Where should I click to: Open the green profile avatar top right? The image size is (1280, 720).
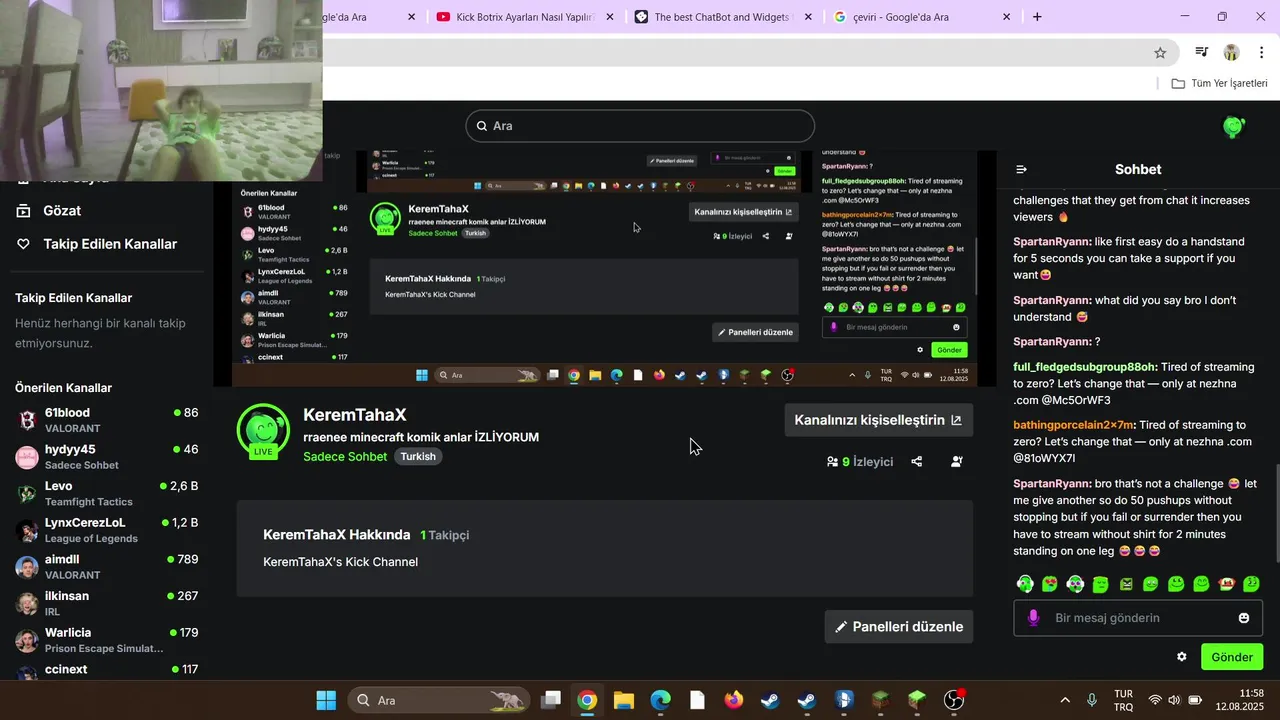(x=1234, y=127)
